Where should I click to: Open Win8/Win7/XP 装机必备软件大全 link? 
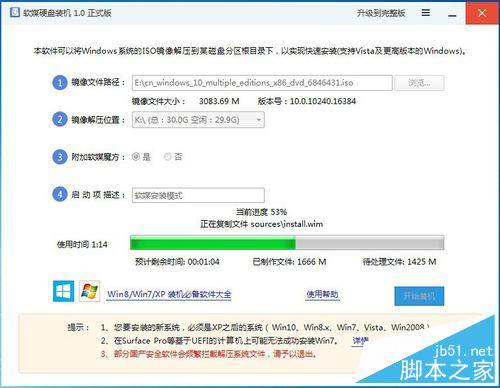pyautogui.click(x=169, y=294)
